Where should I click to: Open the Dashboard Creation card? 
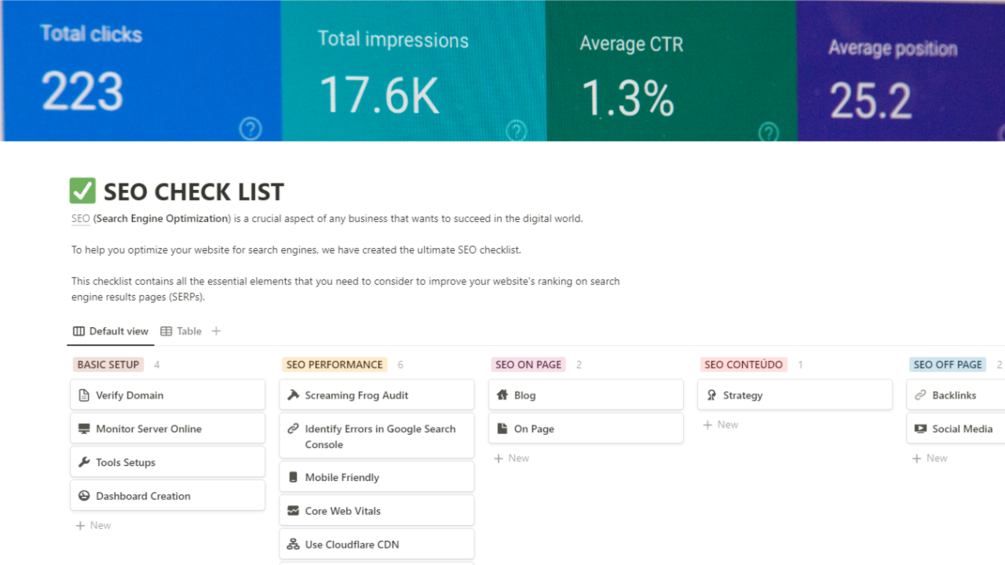coord(167,496)
